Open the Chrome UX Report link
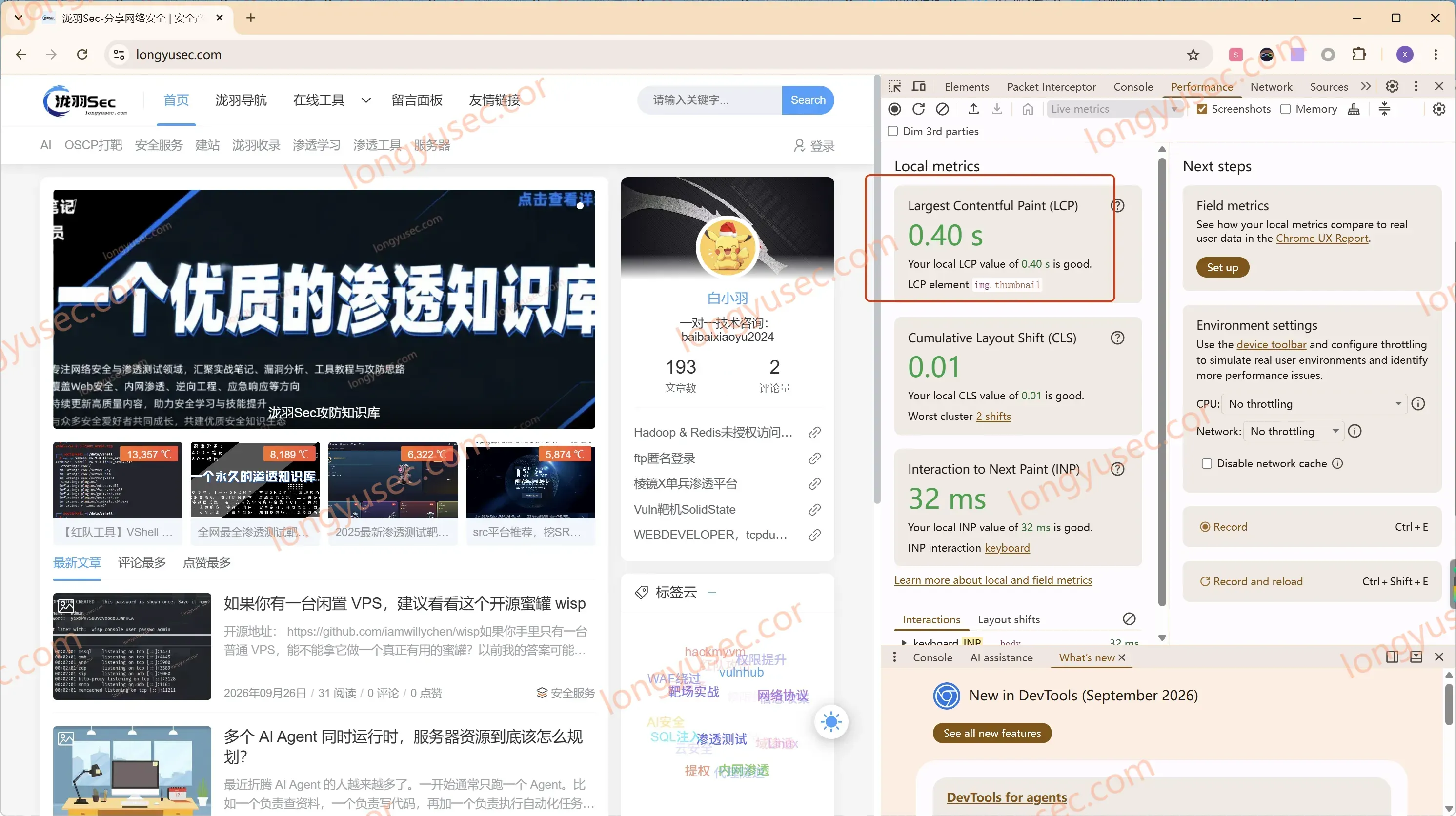This screenshot has height=816, width=1456. (1322, 238)
